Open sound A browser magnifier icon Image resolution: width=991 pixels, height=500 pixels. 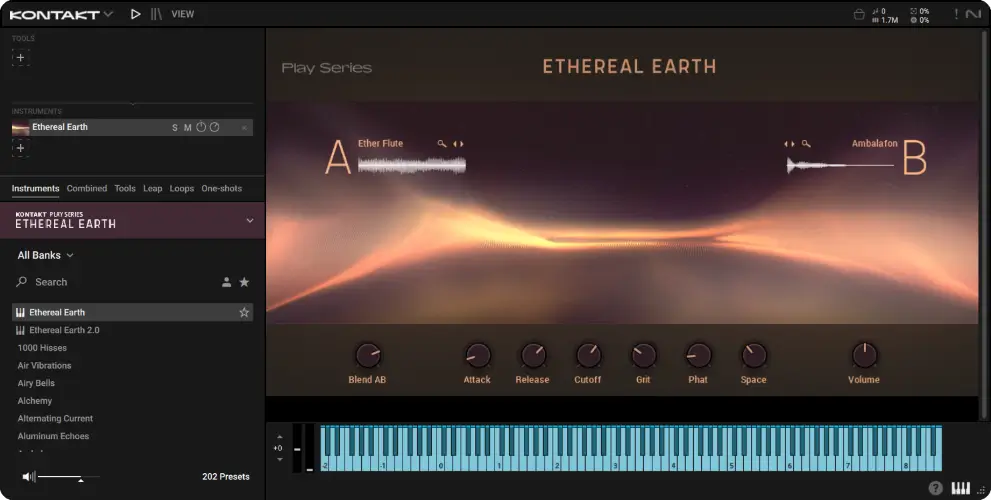pyautogui.click(x=442, y=144)
